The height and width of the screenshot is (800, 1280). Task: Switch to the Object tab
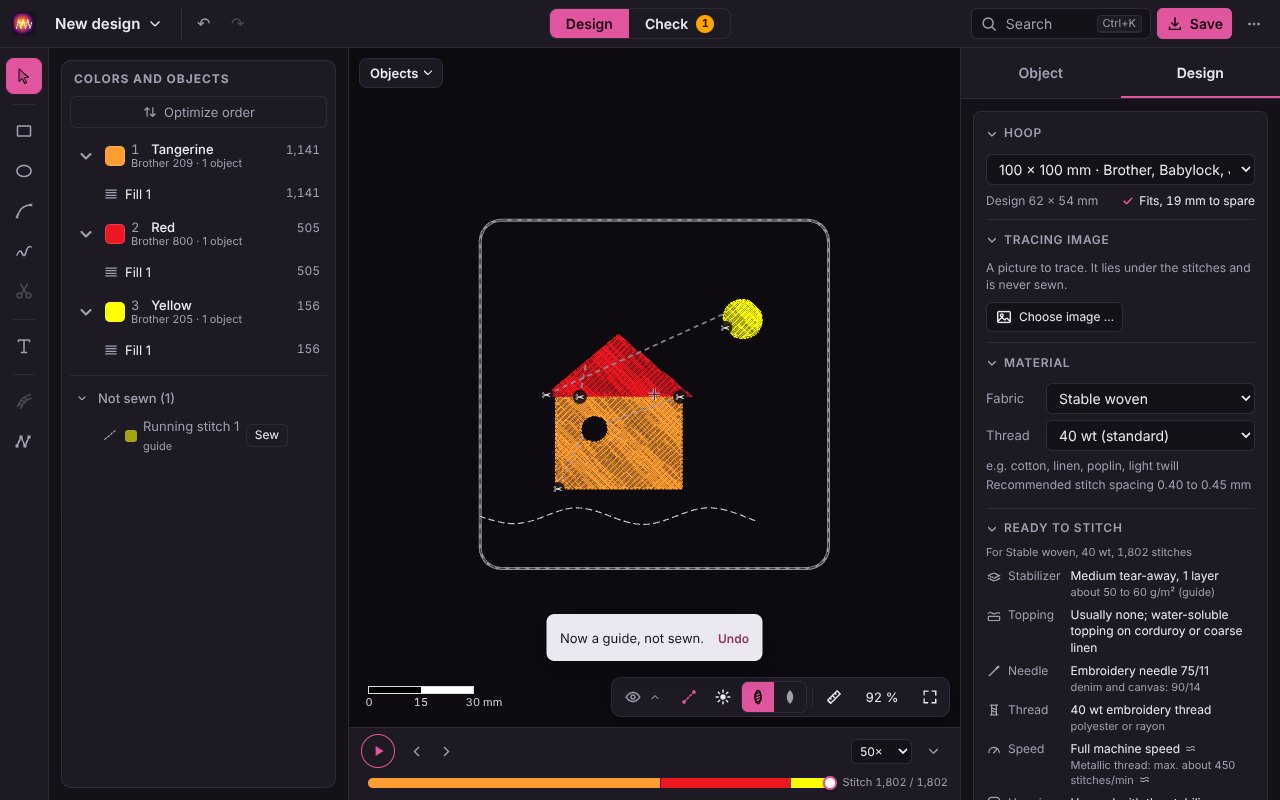[1040, 73]
